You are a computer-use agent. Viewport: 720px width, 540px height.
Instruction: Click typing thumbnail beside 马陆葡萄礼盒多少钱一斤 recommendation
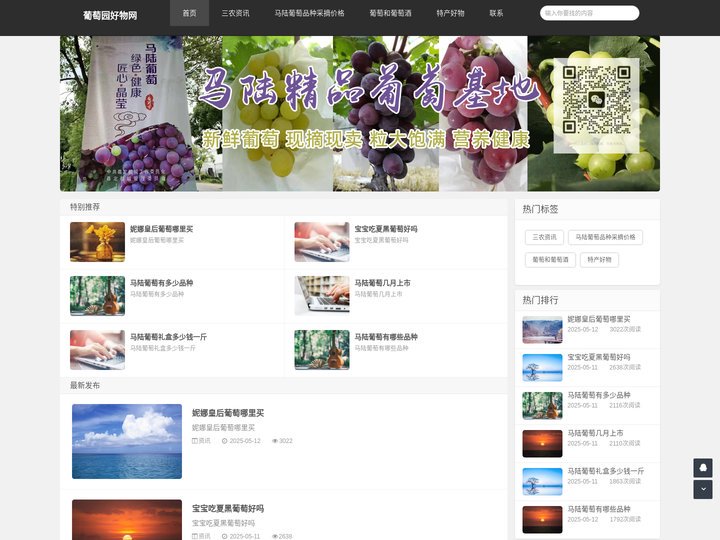(x=97, y=350)
